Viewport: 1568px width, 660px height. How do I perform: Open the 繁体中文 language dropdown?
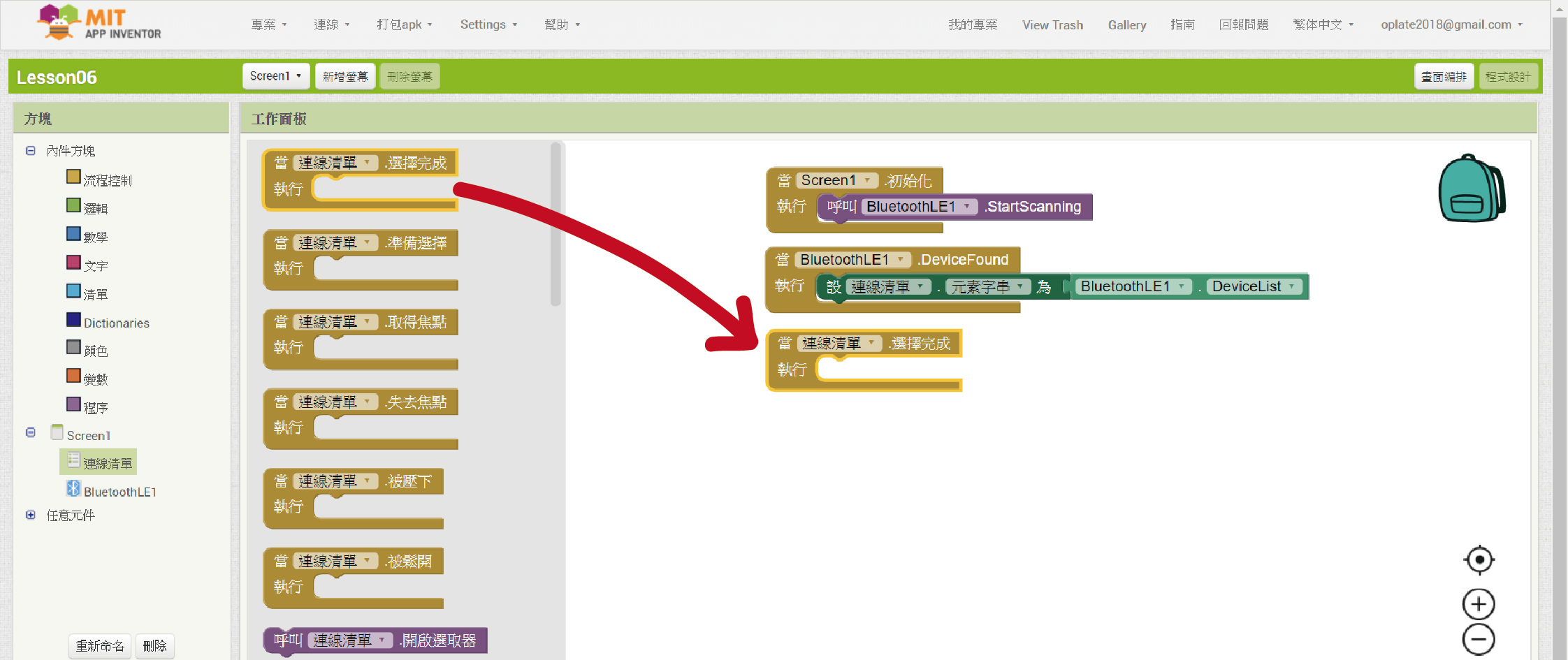(1323, 24)
